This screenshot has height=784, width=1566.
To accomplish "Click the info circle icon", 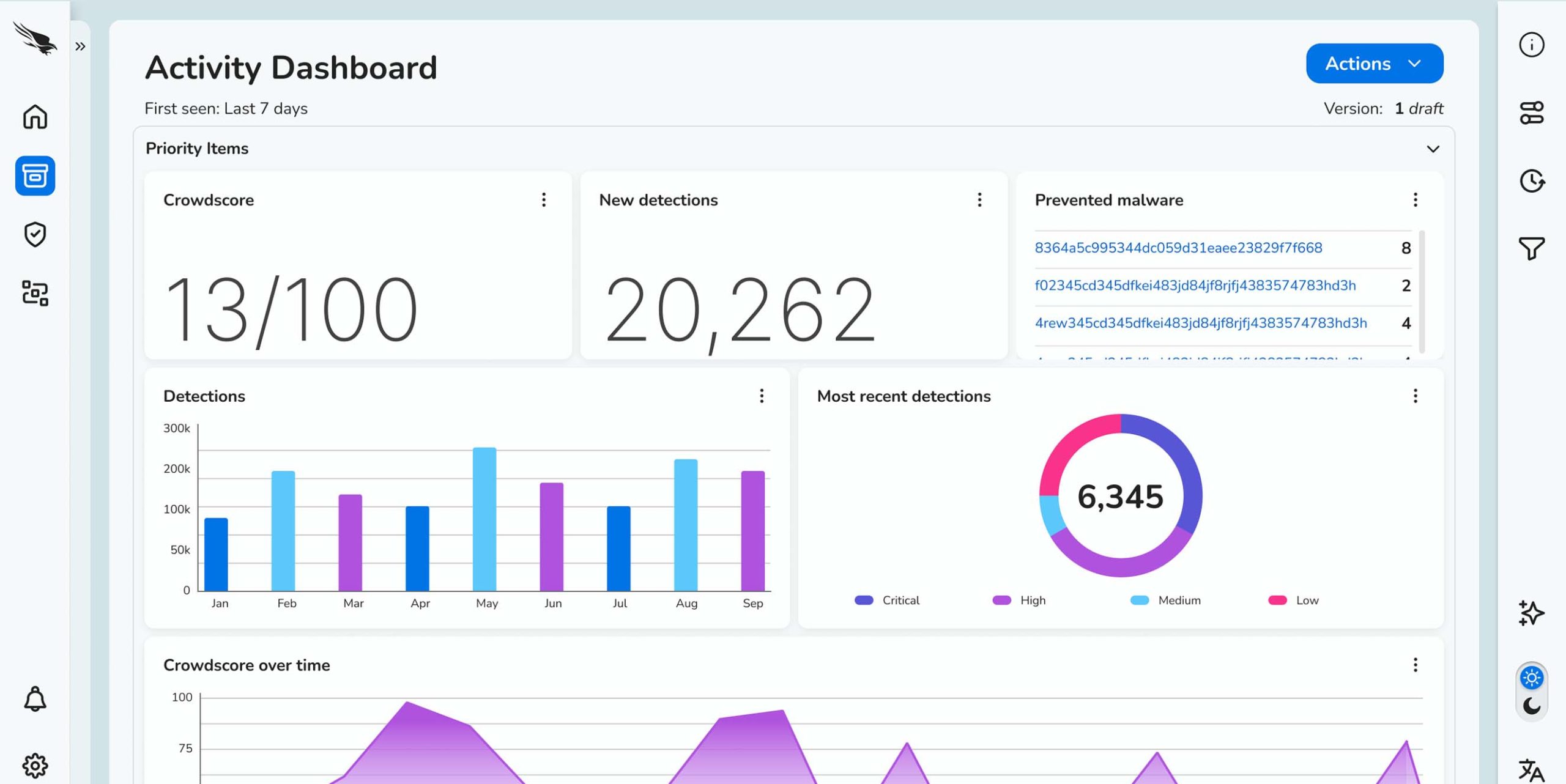I will (x=1532, y=45).
